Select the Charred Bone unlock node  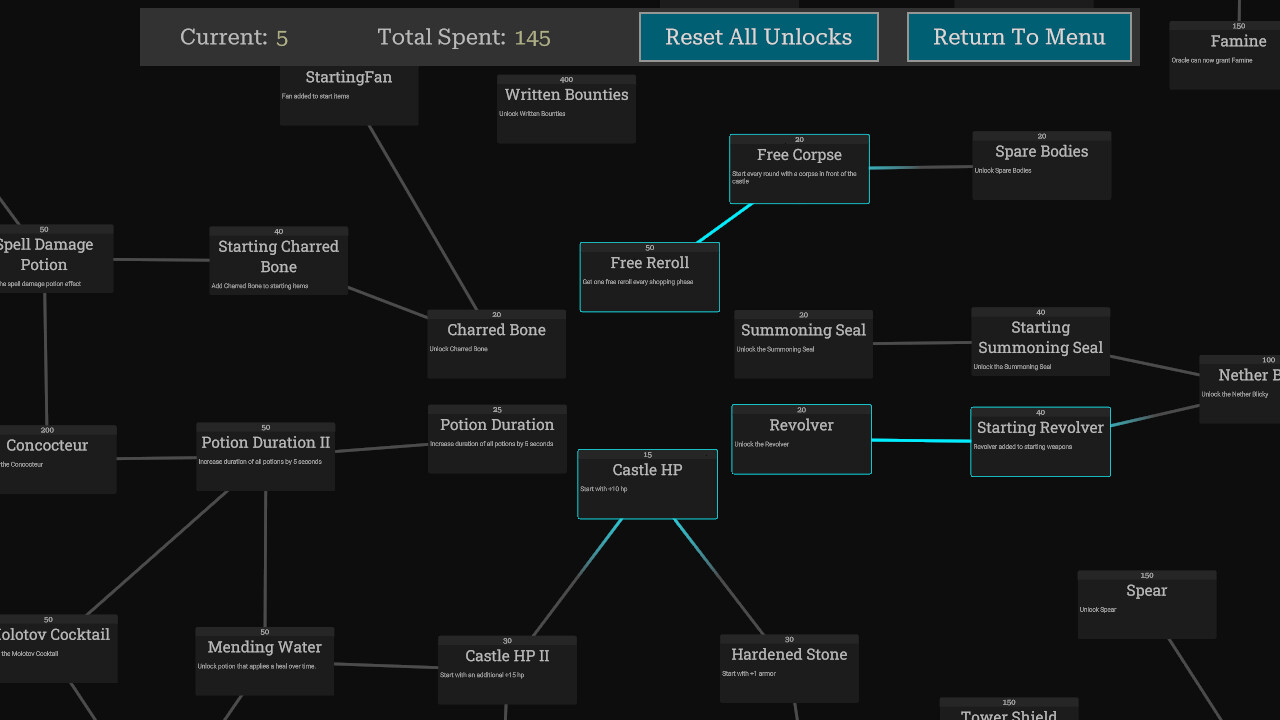click(496, 344)
